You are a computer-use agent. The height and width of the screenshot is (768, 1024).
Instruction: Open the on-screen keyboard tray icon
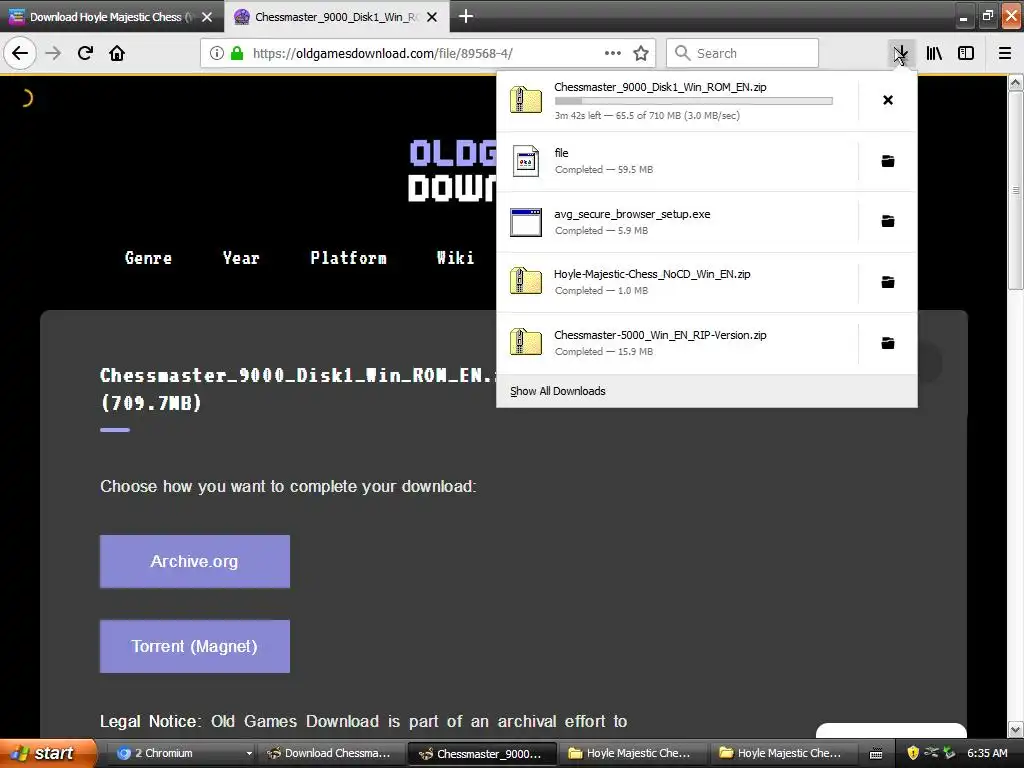(x=876, y=754)
